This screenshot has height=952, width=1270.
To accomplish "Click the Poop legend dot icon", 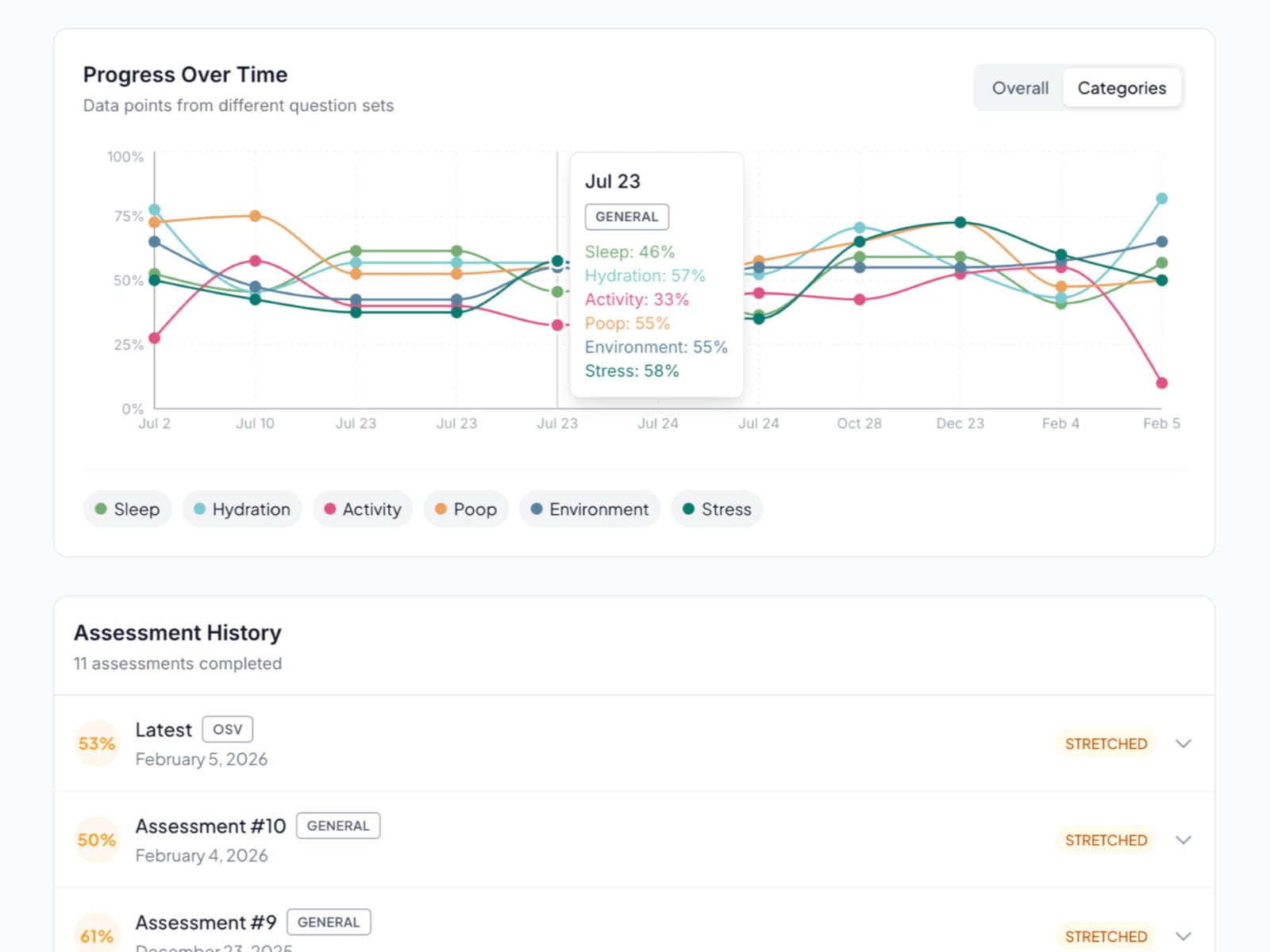I will (441, 509).
